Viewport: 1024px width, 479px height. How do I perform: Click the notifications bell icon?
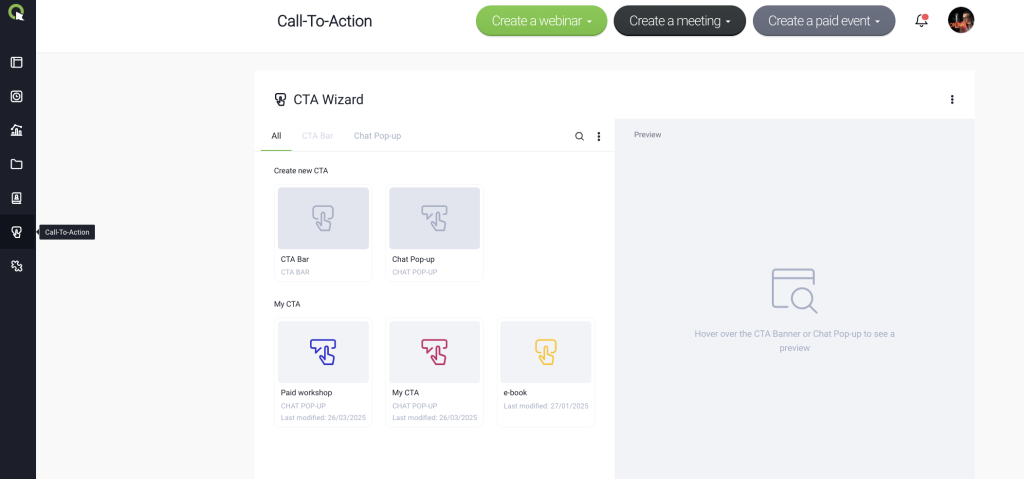pos(921,20)
